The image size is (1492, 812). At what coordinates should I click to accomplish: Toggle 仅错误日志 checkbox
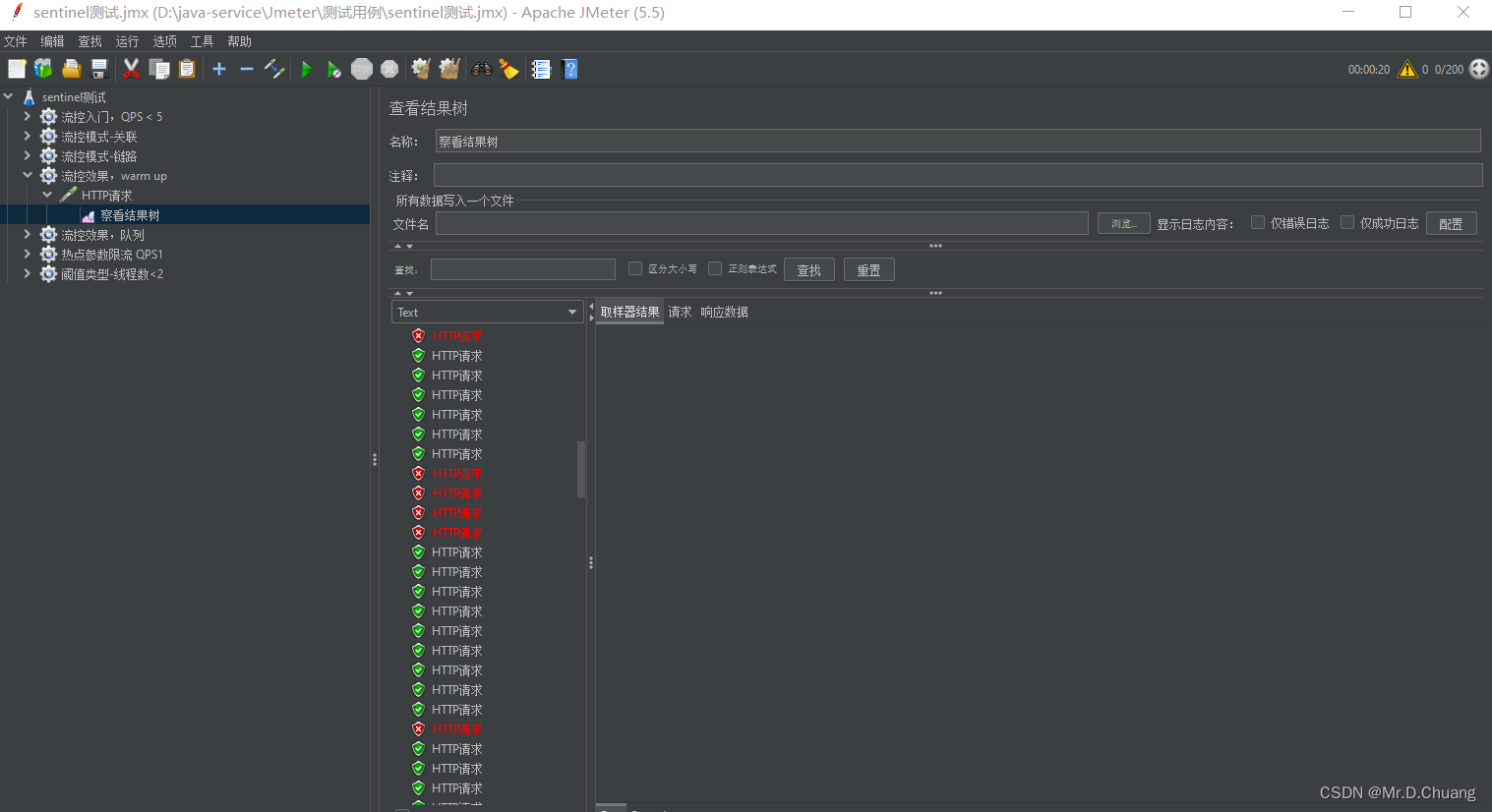coord(1258,222)
